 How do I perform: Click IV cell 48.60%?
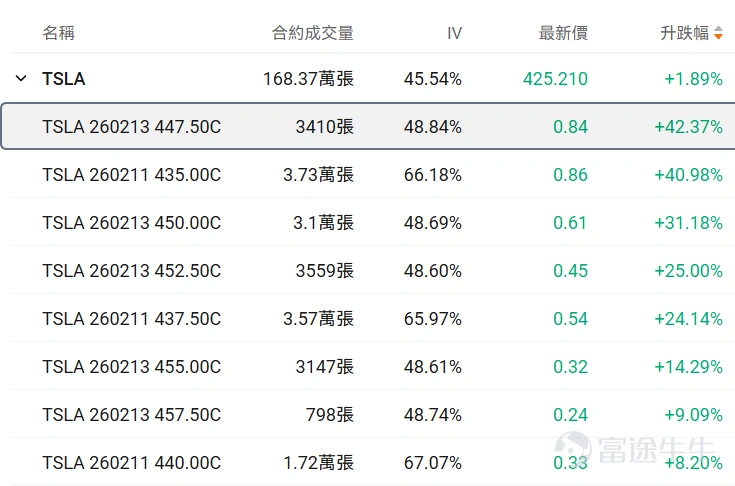tap(433, 271)
